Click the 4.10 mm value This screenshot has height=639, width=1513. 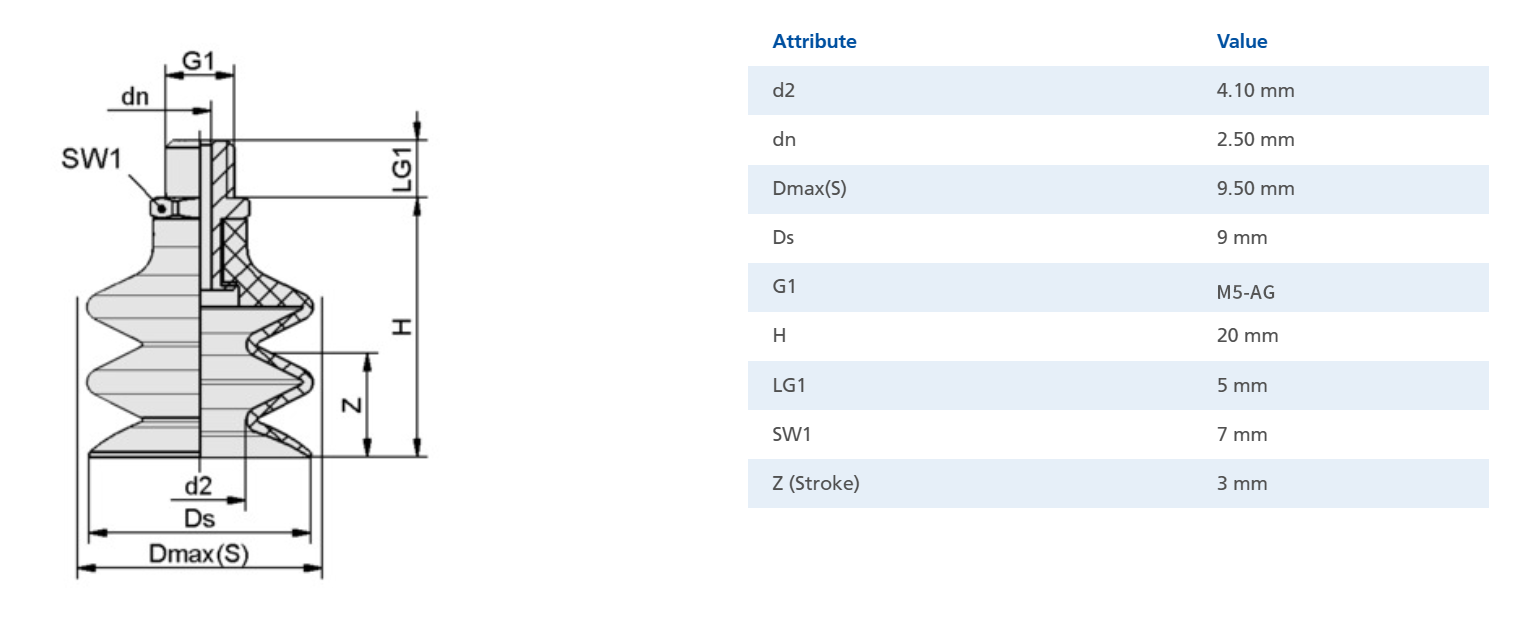click(1255, 91)
